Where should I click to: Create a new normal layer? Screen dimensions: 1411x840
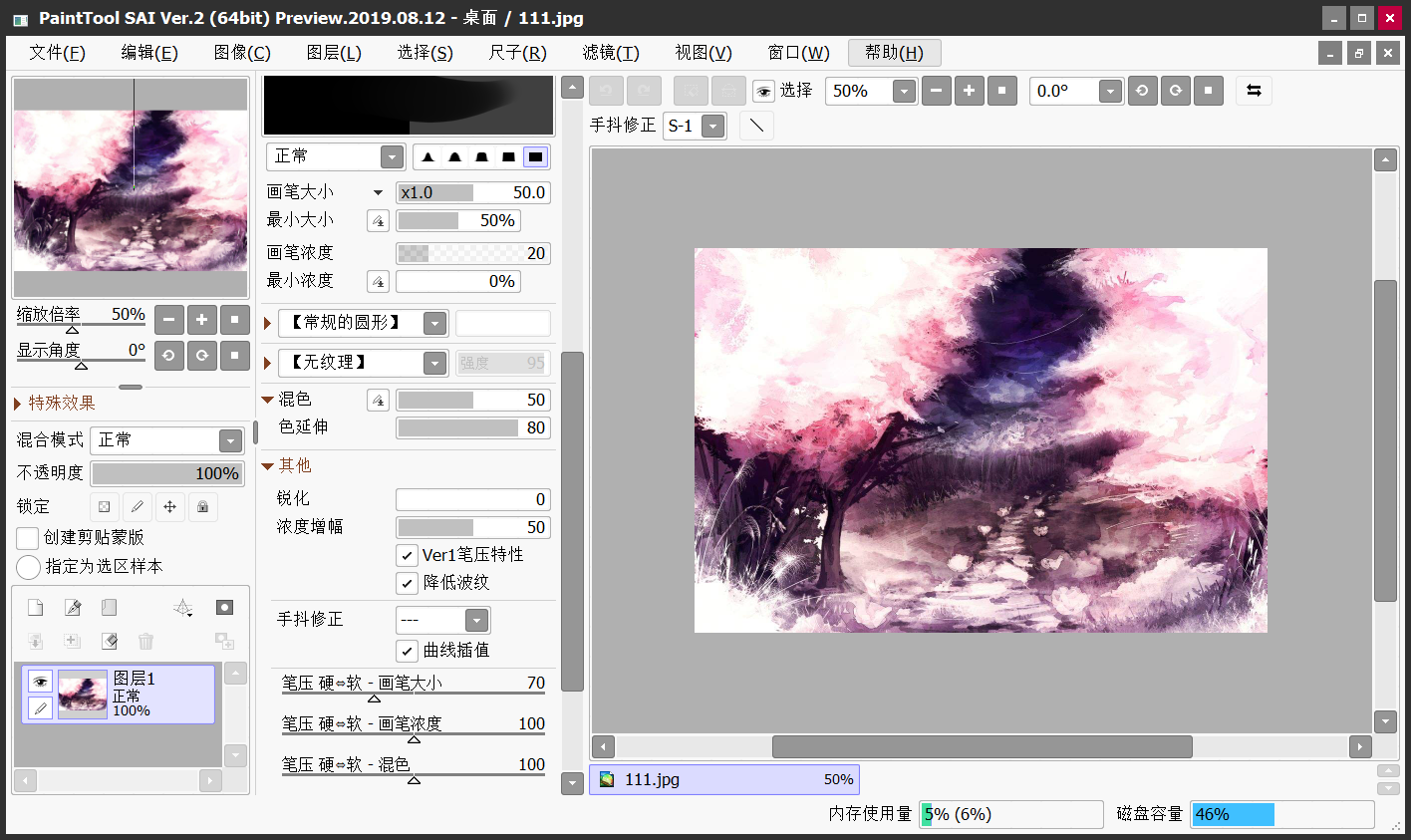tap(35, 608)
